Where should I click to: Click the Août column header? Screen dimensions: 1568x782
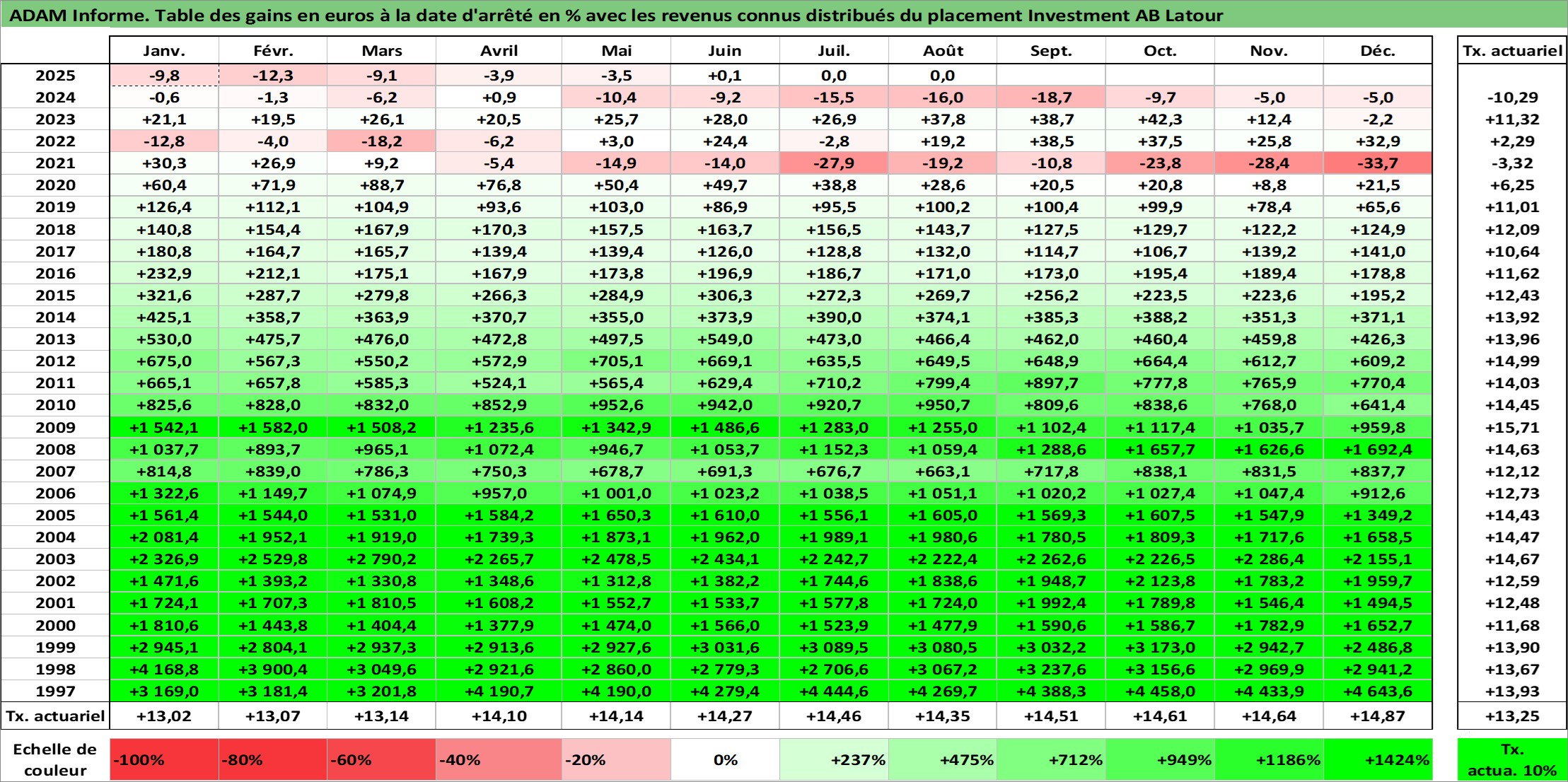click(943, 50)
